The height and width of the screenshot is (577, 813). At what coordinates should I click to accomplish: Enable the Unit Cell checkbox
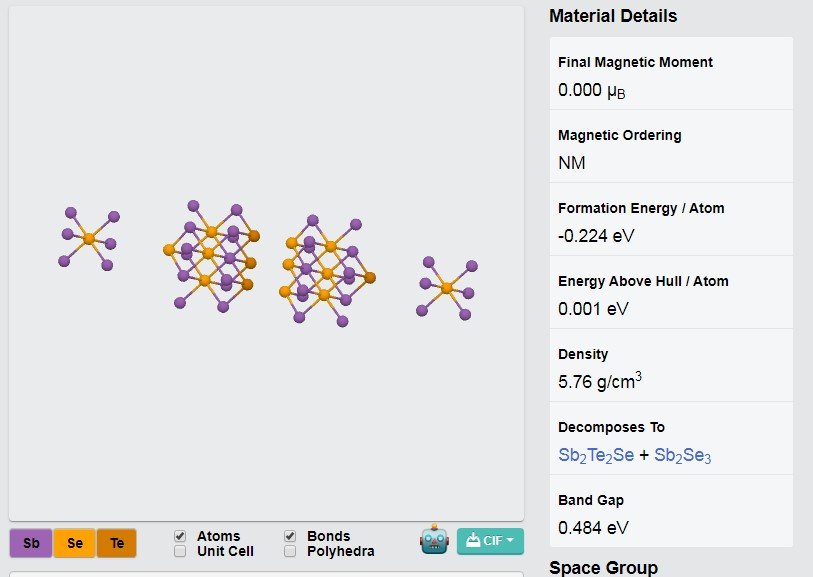180,551
